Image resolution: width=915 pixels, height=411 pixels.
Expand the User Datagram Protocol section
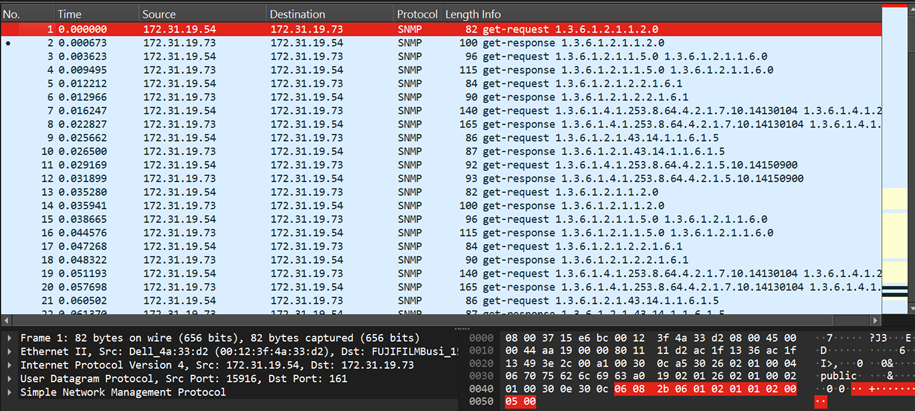10,379
